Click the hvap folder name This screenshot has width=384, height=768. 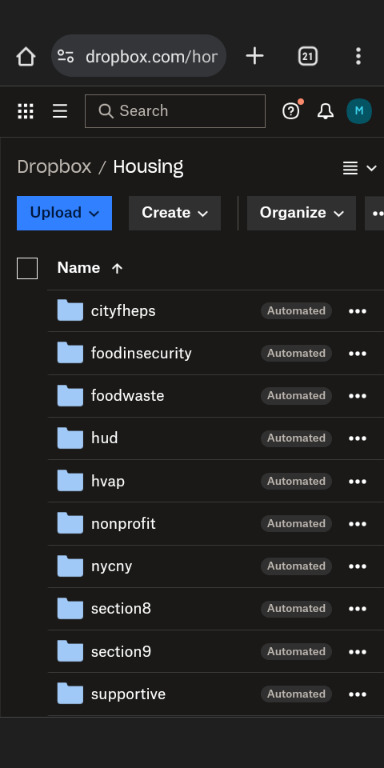tap(108, 481)
